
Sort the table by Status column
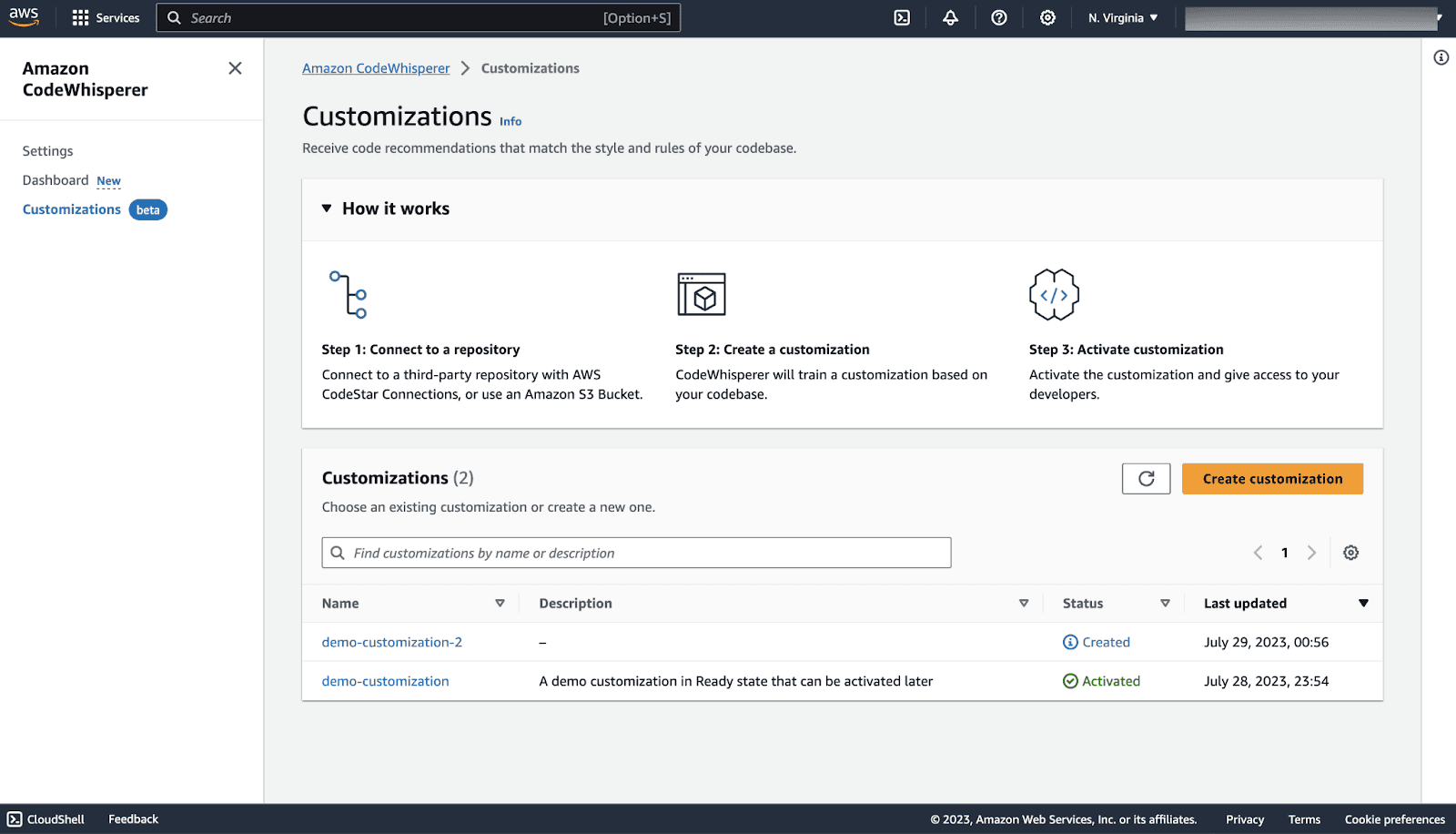1165,604
